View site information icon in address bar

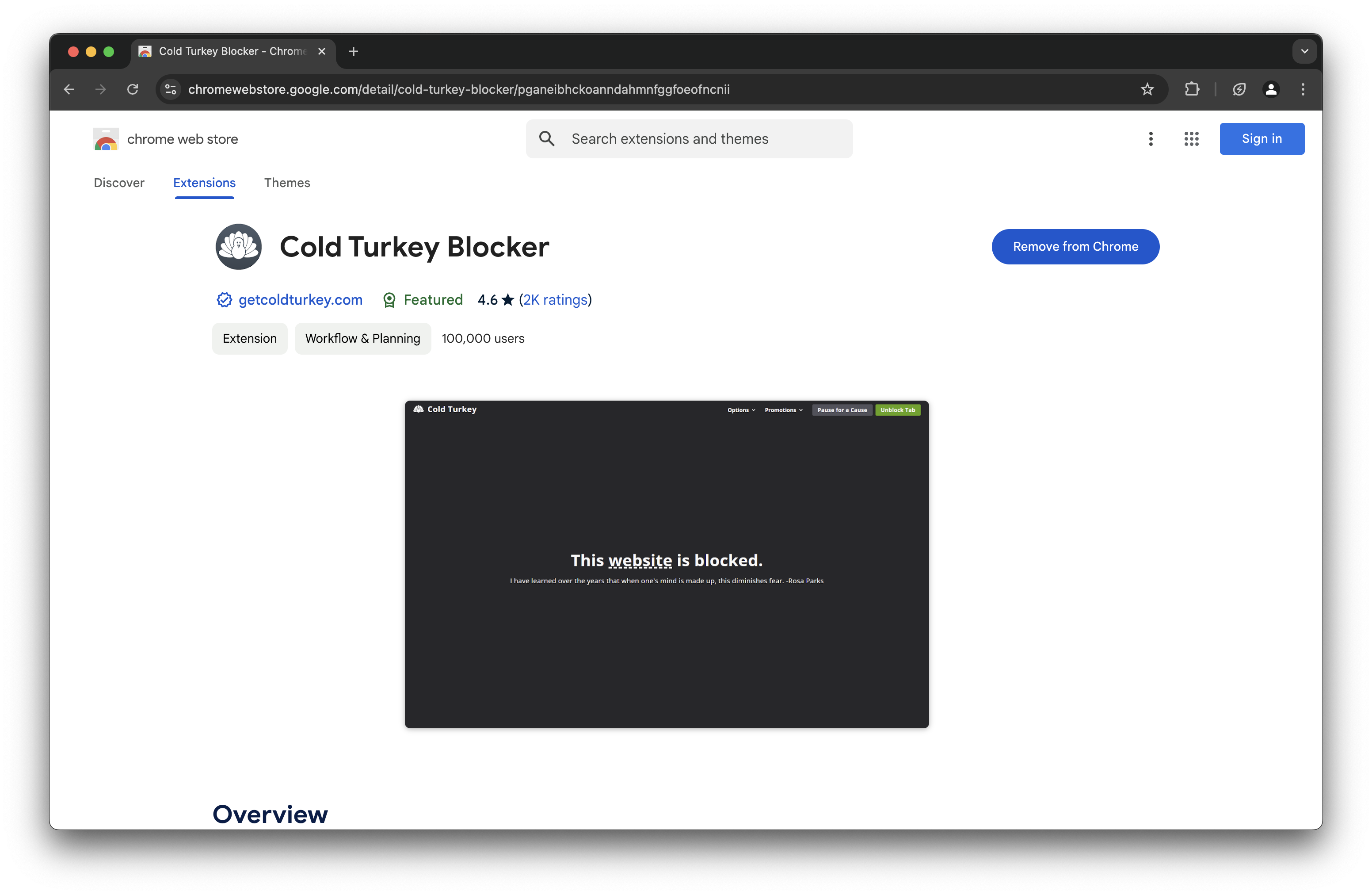coord(171,89)
